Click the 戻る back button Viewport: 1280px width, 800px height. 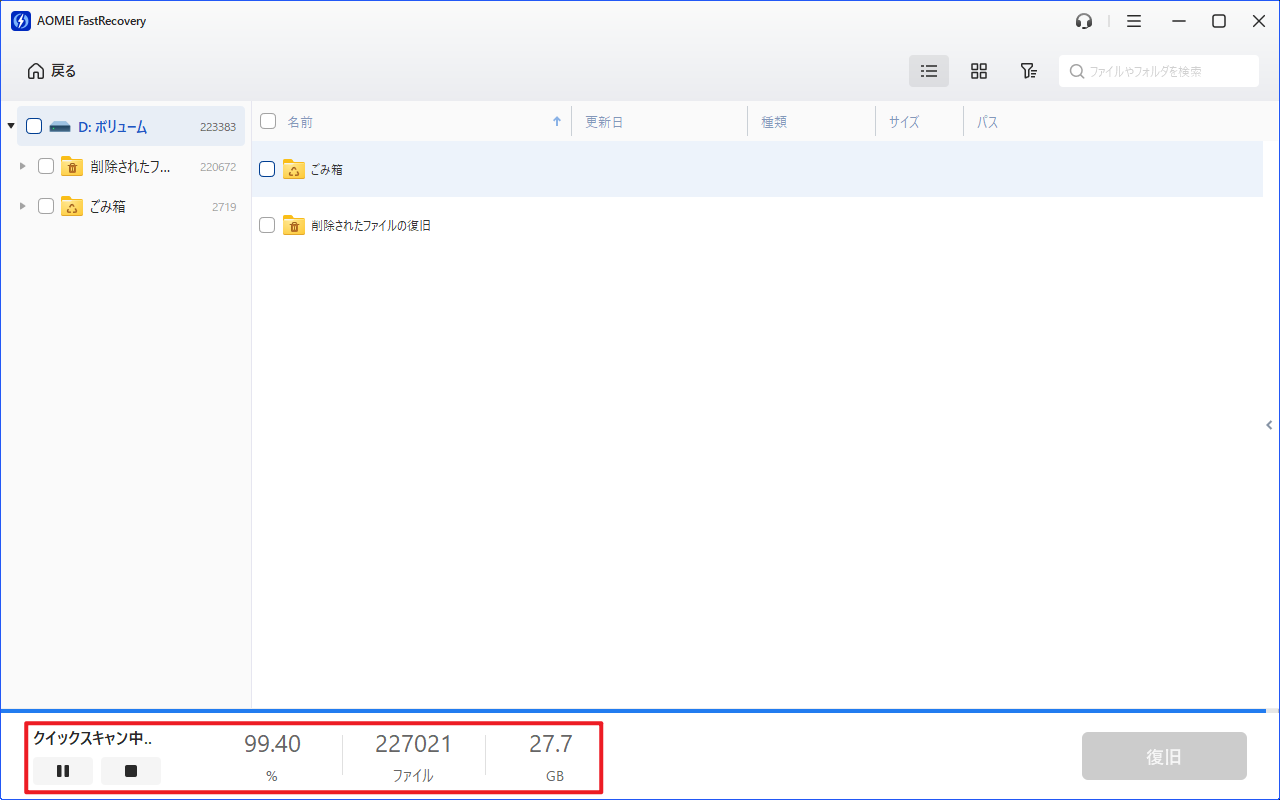pyautogui.click(x=52, y=71)
